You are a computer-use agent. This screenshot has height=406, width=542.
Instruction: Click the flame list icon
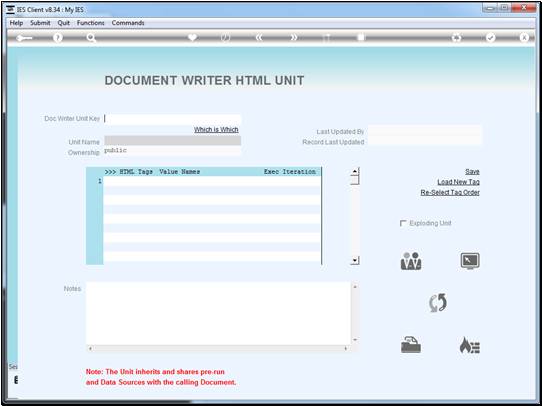click(x=470, y=345)
